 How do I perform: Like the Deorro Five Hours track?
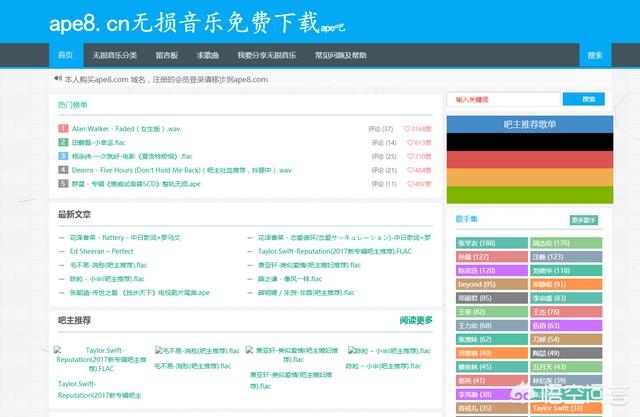410,171
